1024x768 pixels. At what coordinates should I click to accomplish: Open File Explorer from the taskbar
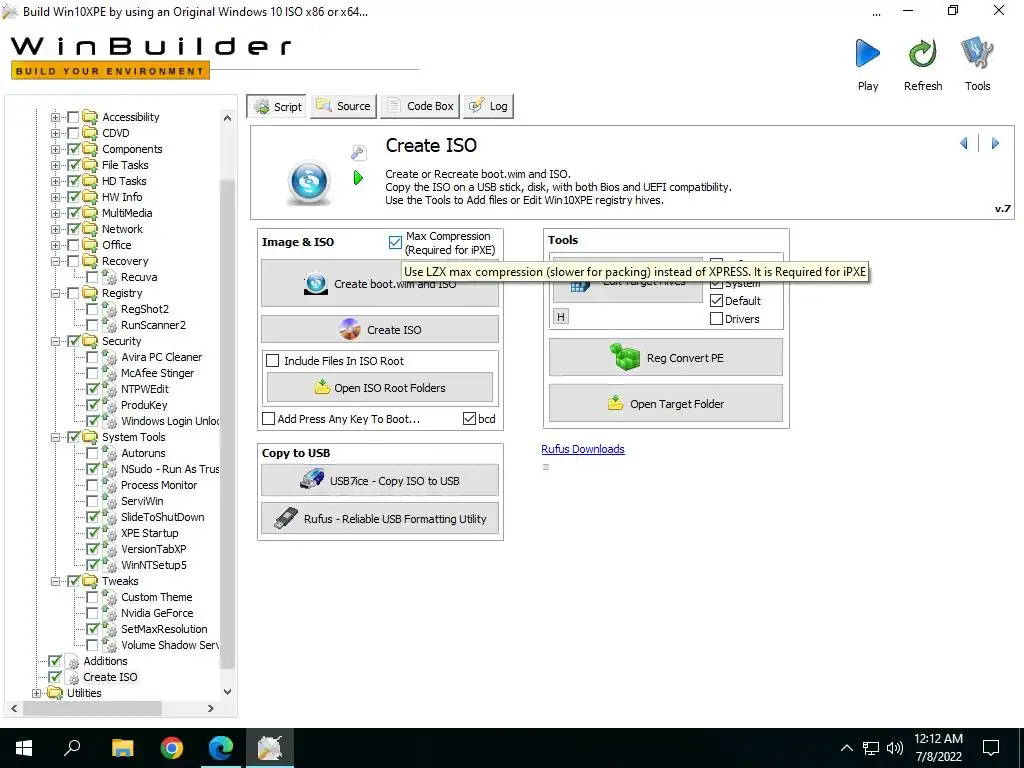pyautogui.click(x=122, y=748)
